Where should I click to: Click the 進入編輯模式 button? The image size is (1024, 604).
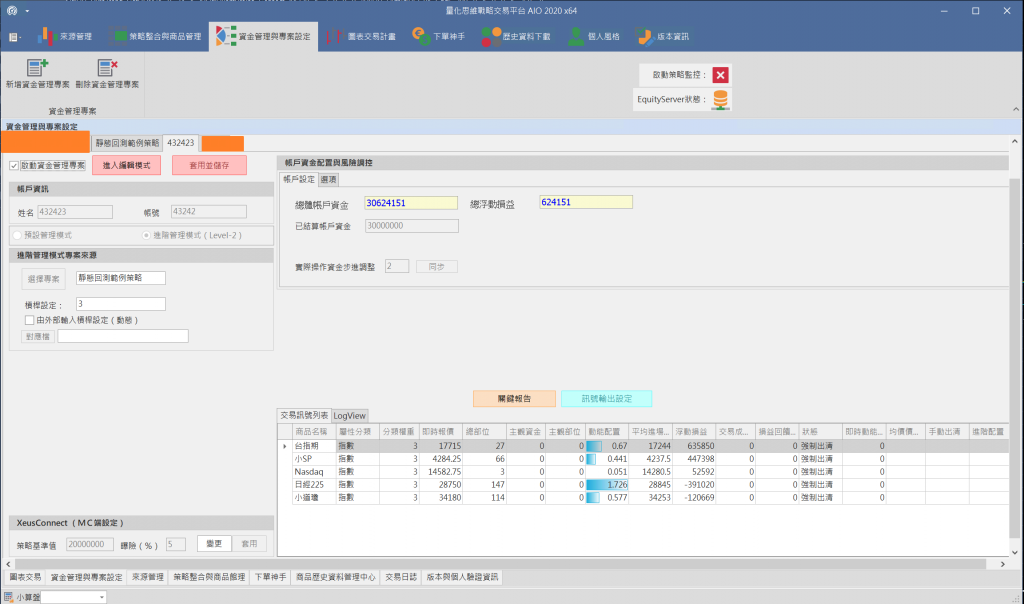click(127, 165)
